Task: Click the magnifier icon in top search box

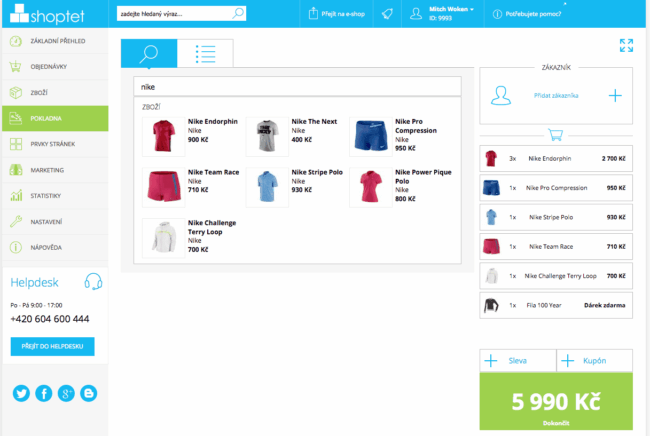Action: coord(238,13)
